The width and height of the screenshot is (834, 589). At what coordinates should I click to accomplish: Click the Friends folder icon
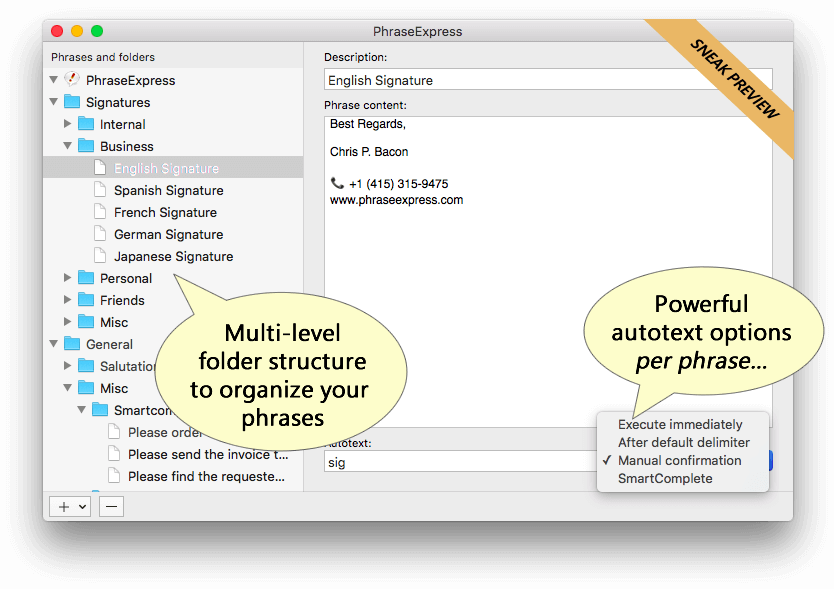pyautogui.click(x=86, y=300)
